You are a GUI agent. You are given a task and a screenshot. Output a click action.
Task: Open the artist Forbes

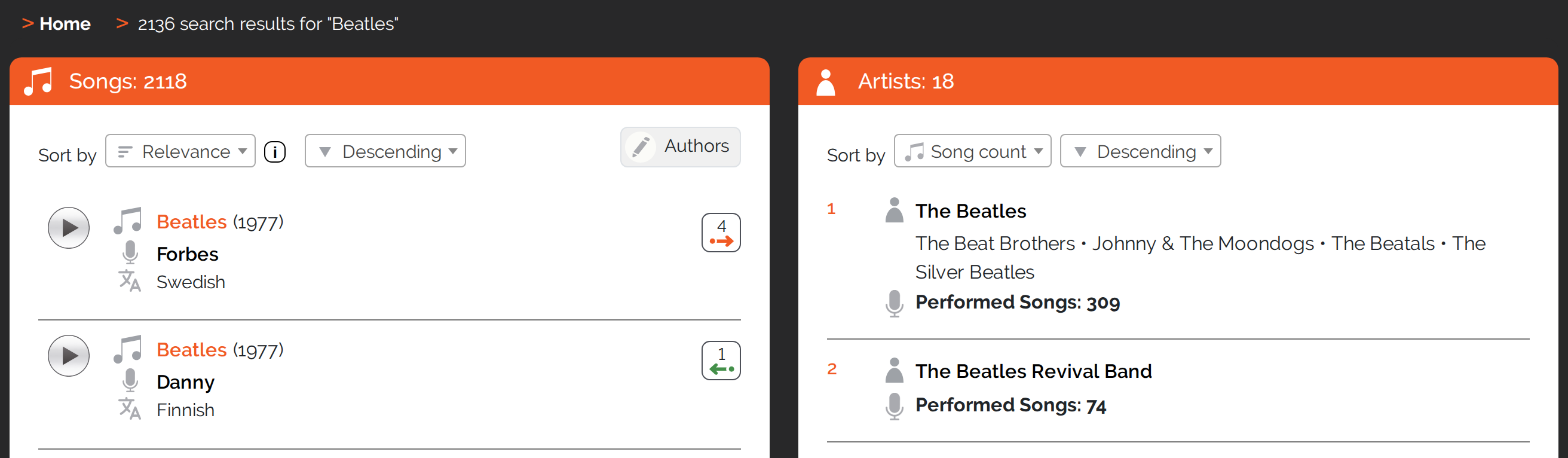click(187, 254)
